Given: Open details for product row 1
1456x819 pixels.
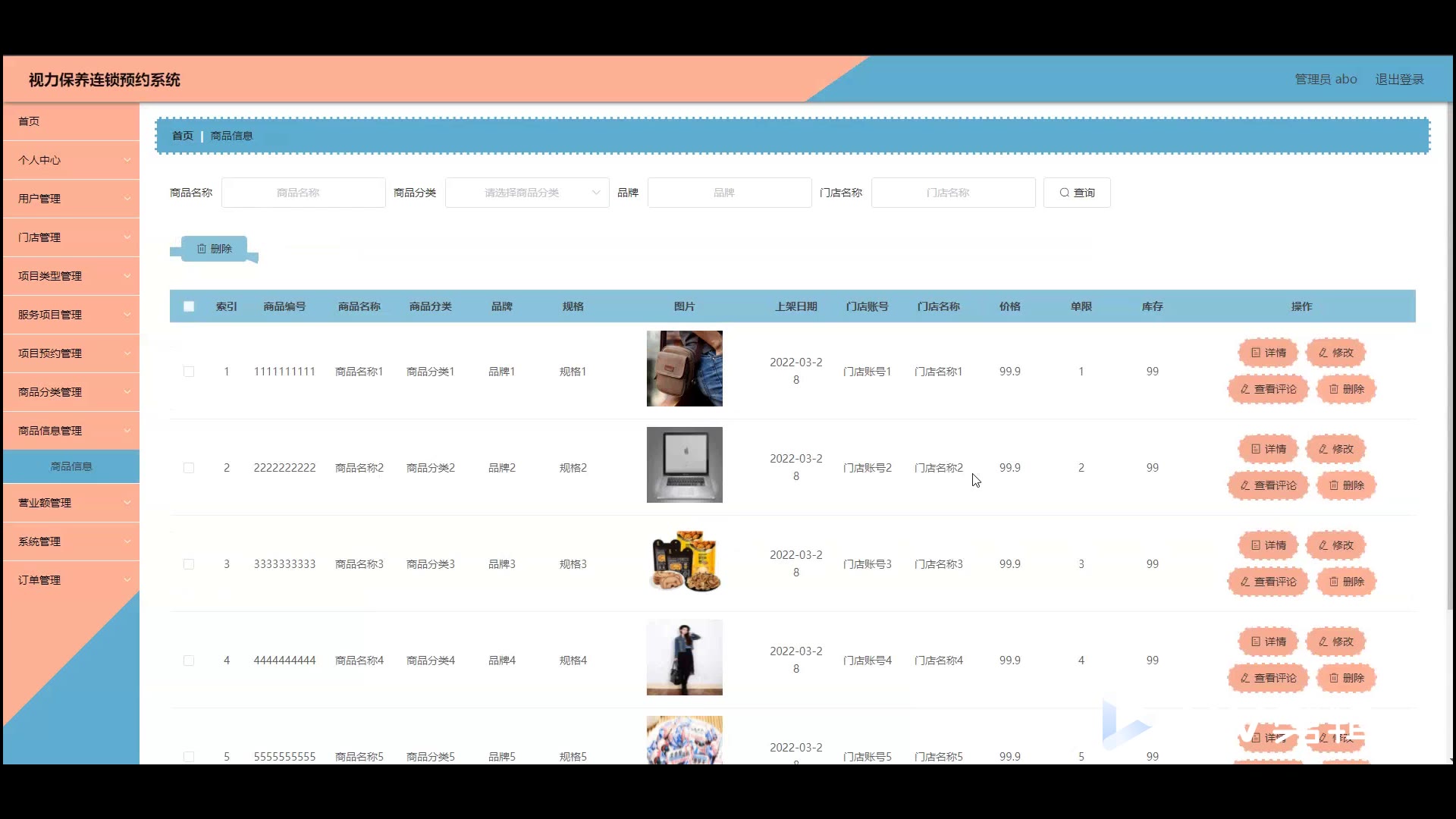Looking at the screenshot, I should [x=1268, y=353].
